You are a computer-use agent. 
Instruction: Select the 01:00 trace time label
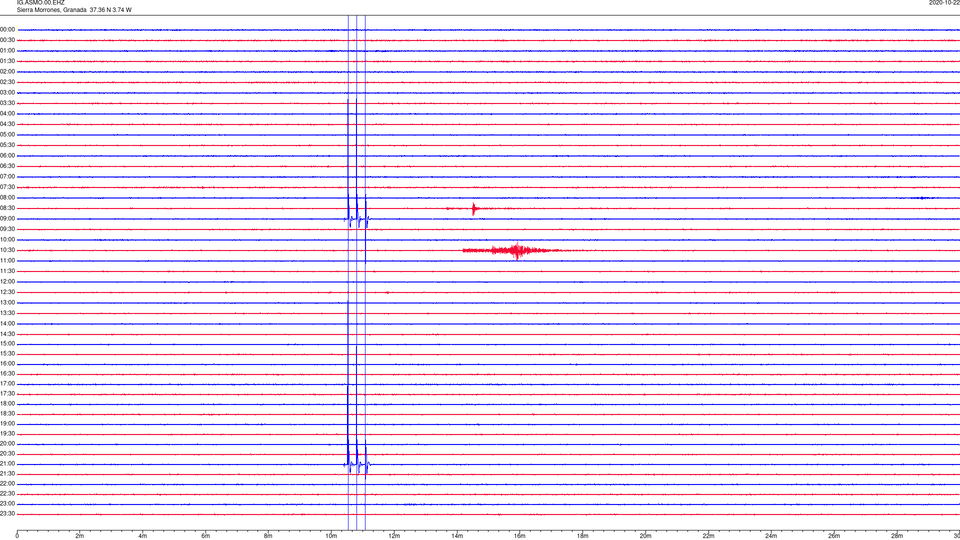[x=7, y=51]
